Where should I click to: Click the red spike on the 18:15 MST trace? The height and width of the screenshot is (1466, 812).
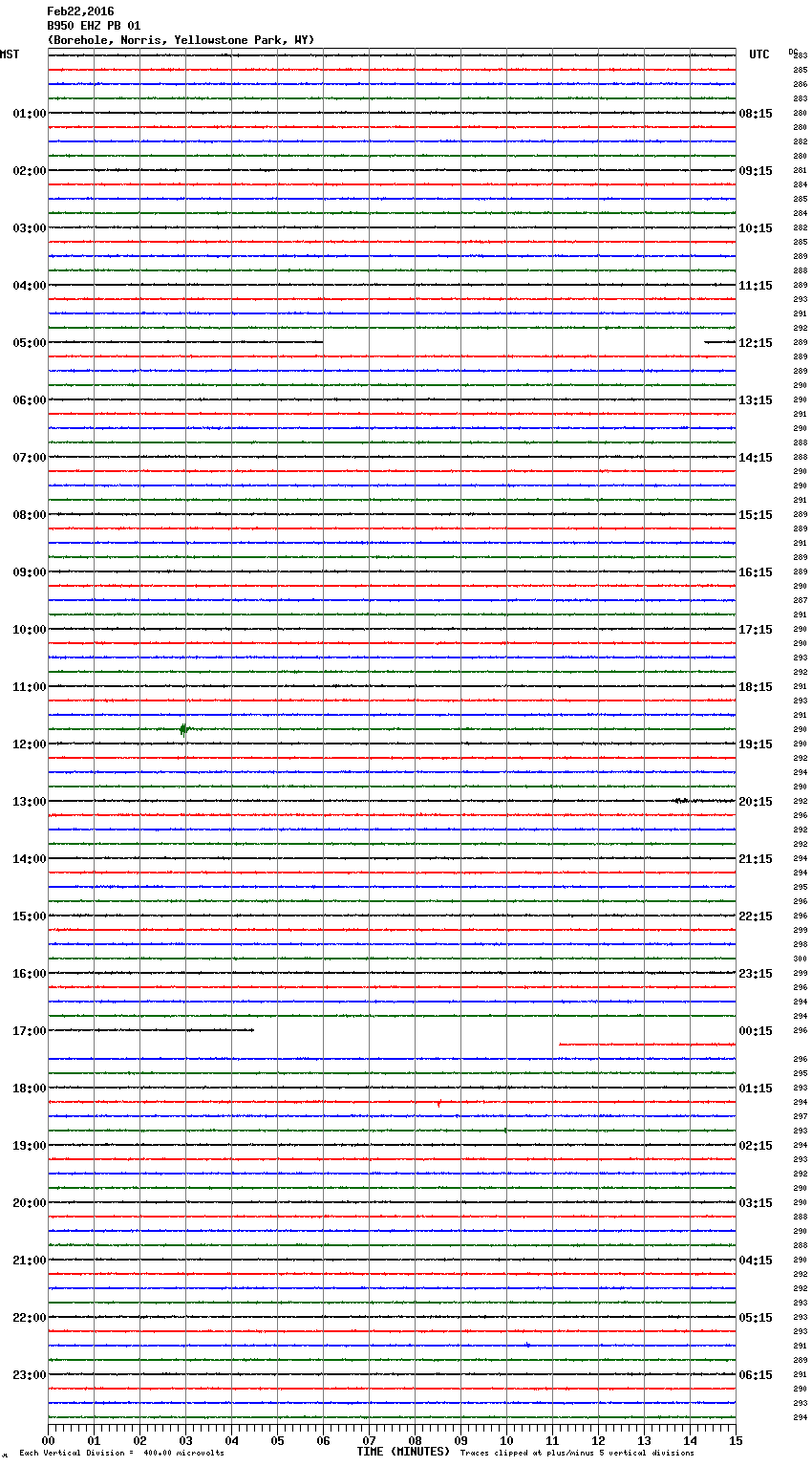[x=438, y=1104]
